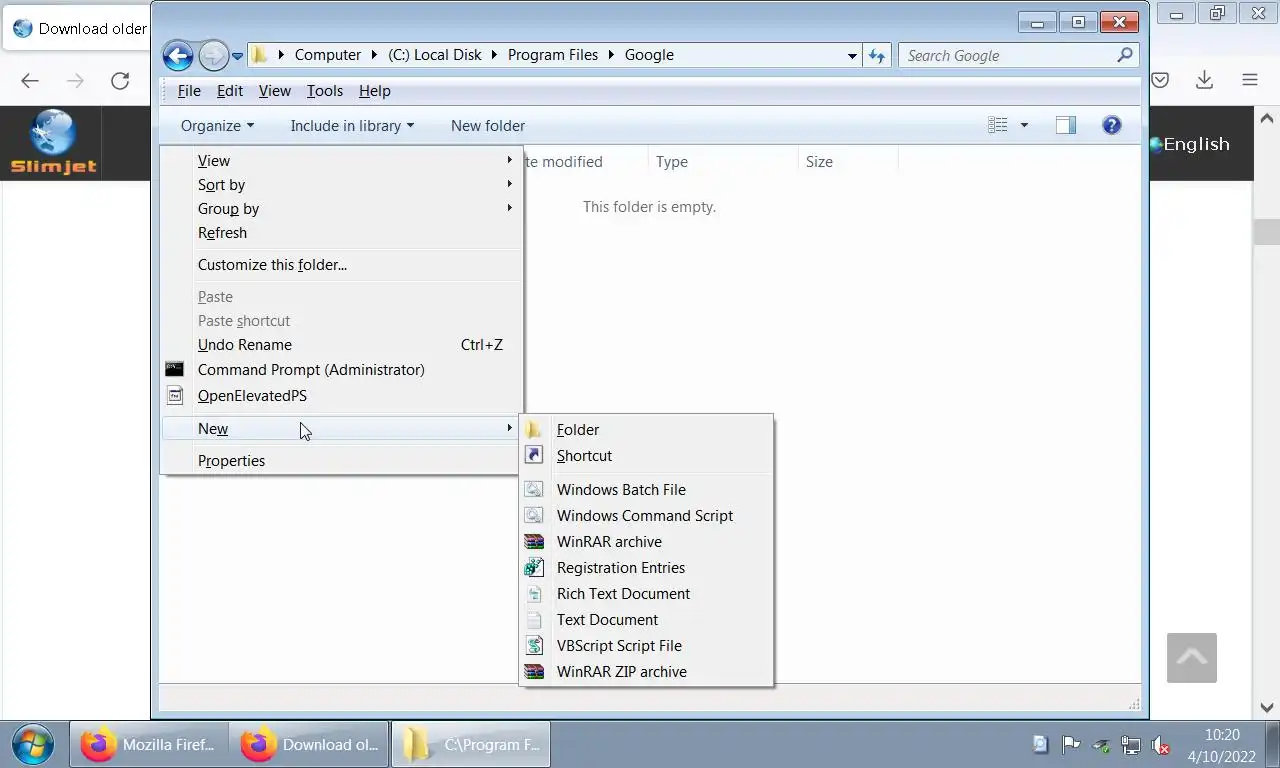
Task: Click the muted volume tray icon
Action: pyautogui.click(x=1161, y=745)
